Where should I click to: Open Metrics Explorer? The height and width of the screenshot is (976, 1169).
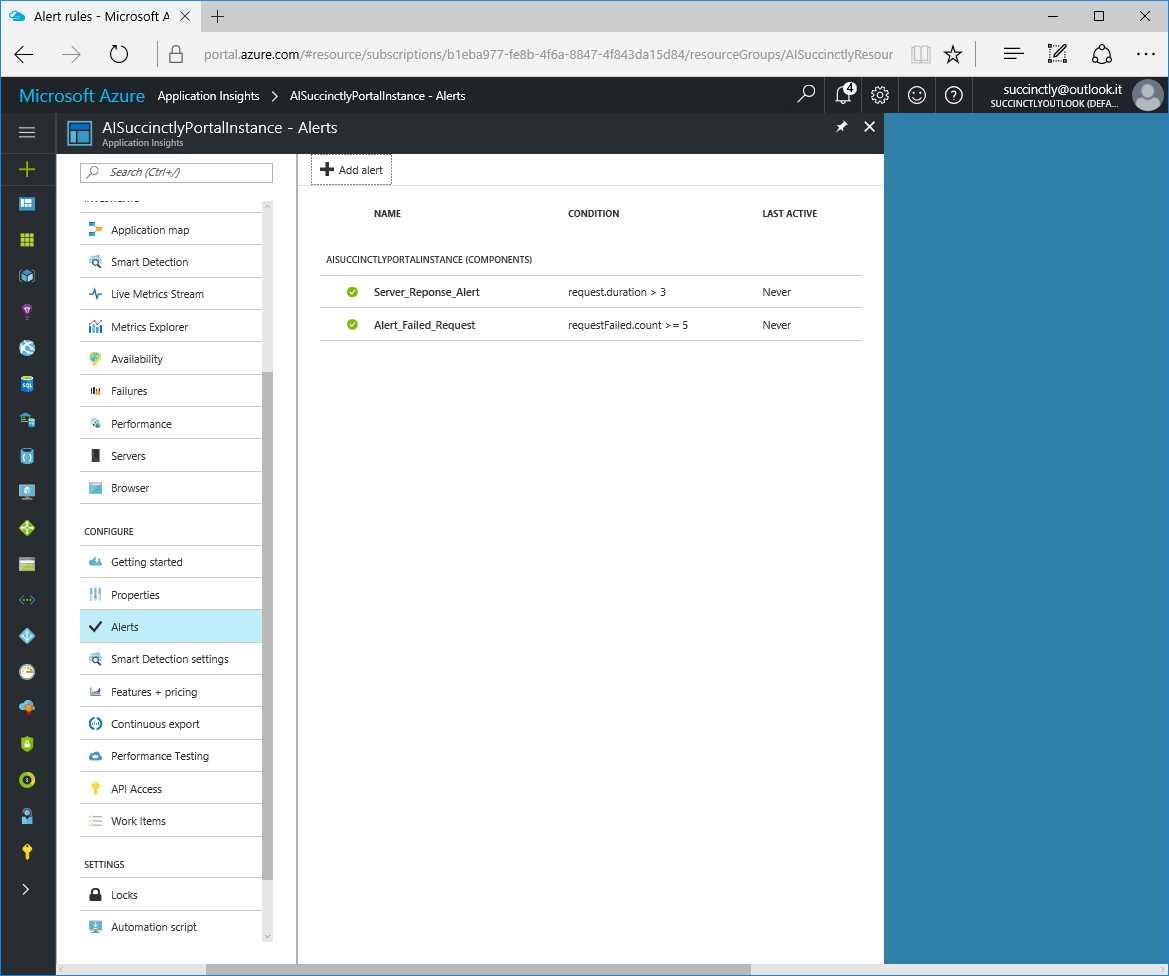click(171, 327)
